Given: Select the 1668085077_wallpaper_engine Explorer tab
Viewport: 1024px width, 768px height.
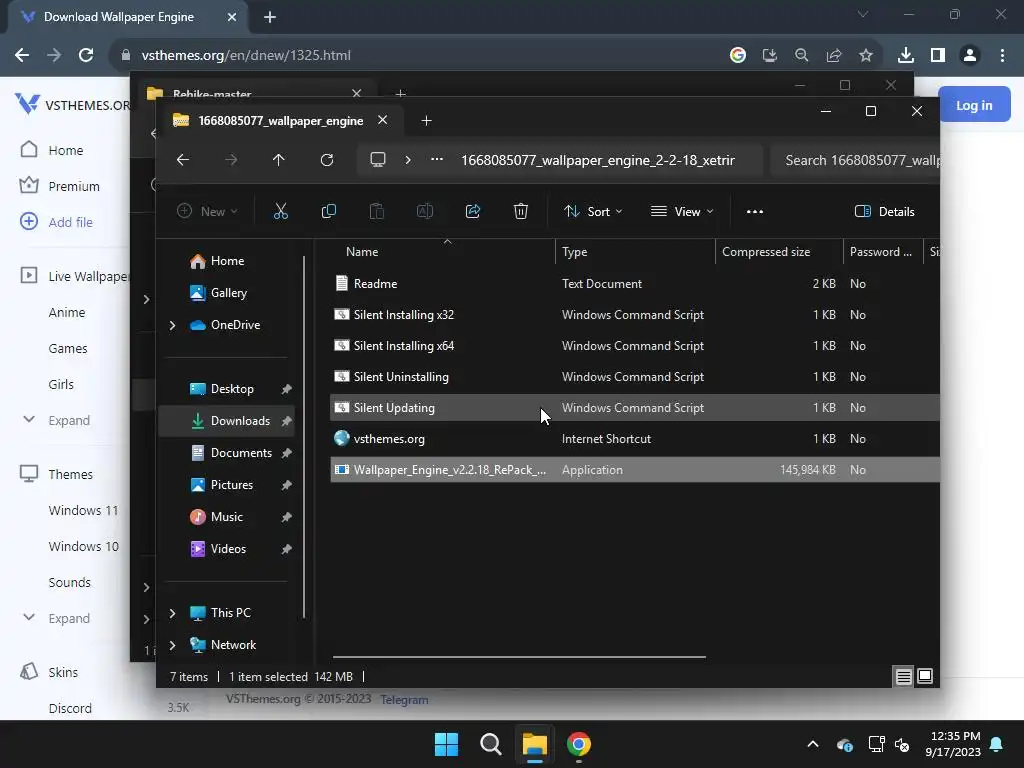Looking at the screenshot, I should (281, 120).
